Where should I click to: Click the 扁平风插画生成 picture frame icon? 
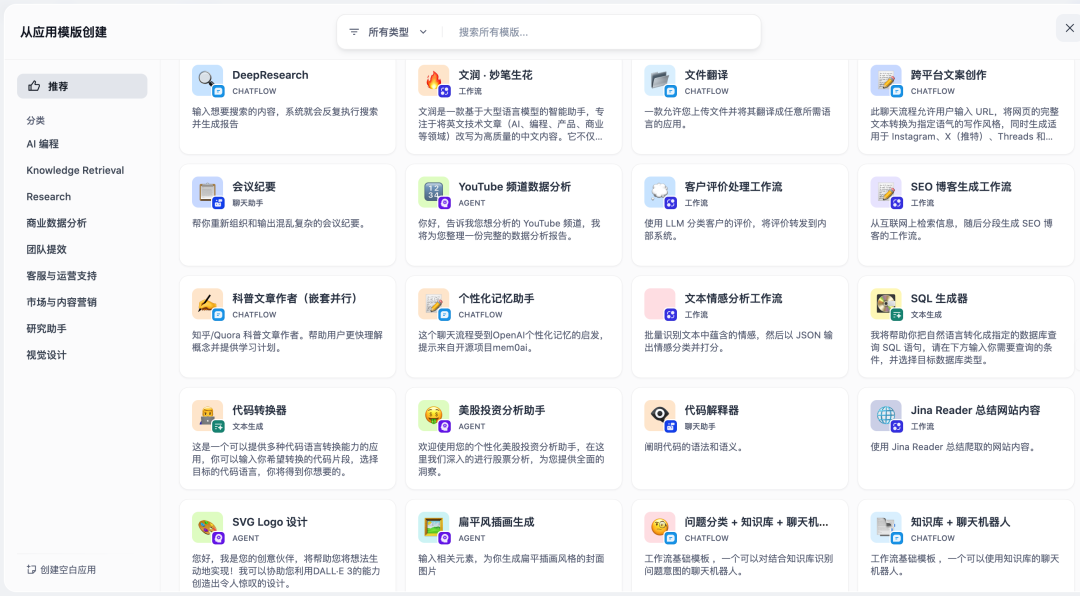coord(433,527)
